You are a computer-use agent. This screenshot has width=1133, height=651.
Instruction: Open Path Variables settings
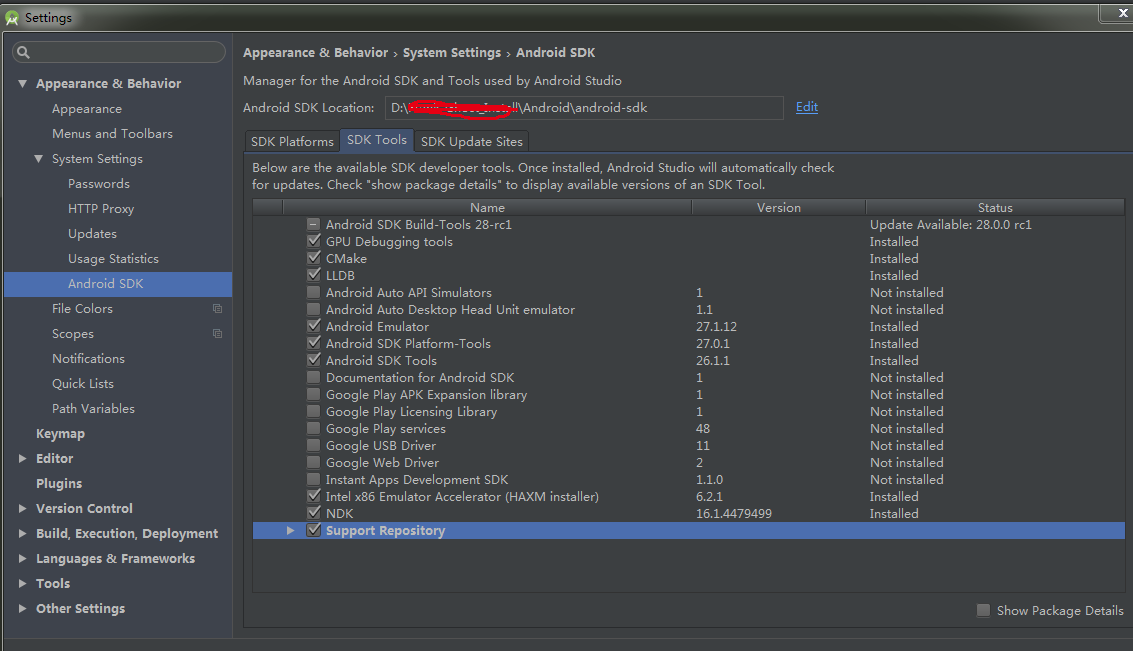[93, 408]
